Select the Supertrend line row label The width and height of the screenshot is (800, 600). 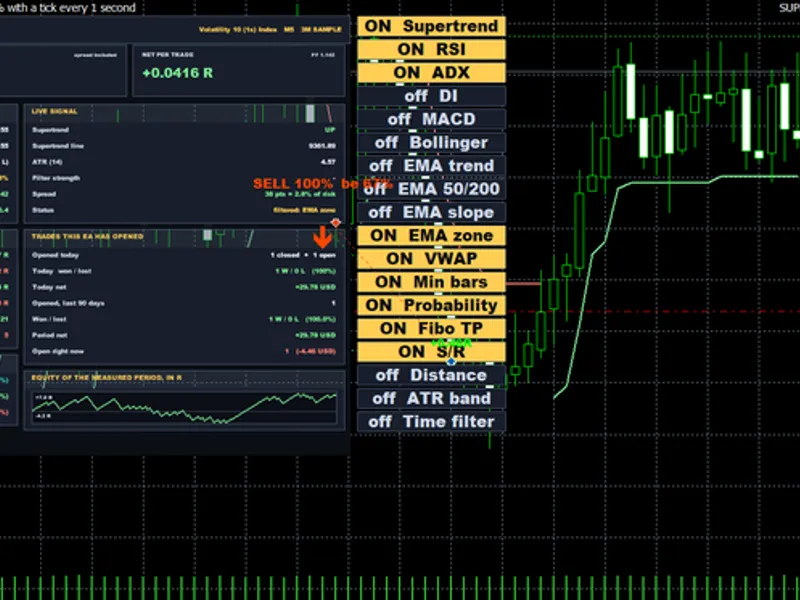point(58,146)
